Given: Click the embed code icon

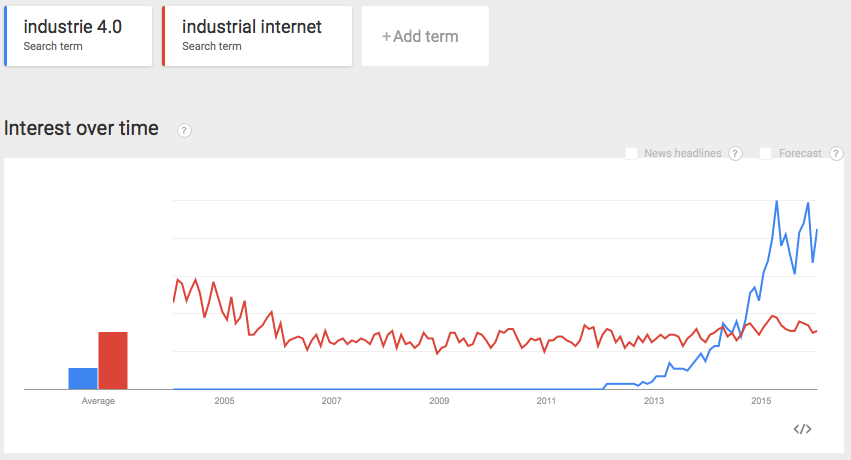Looking at the screenshot, I should tap(802, 429).
